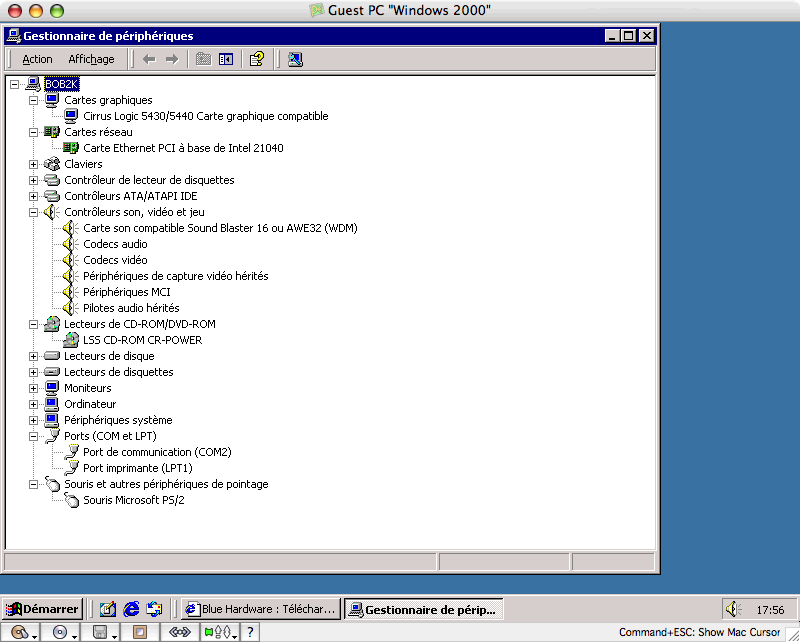The width and height of the screenshot is (800, 642).
Task: Select the Sound Blaster 16 ou AWE32 device
Action: [x=220, y=228]
